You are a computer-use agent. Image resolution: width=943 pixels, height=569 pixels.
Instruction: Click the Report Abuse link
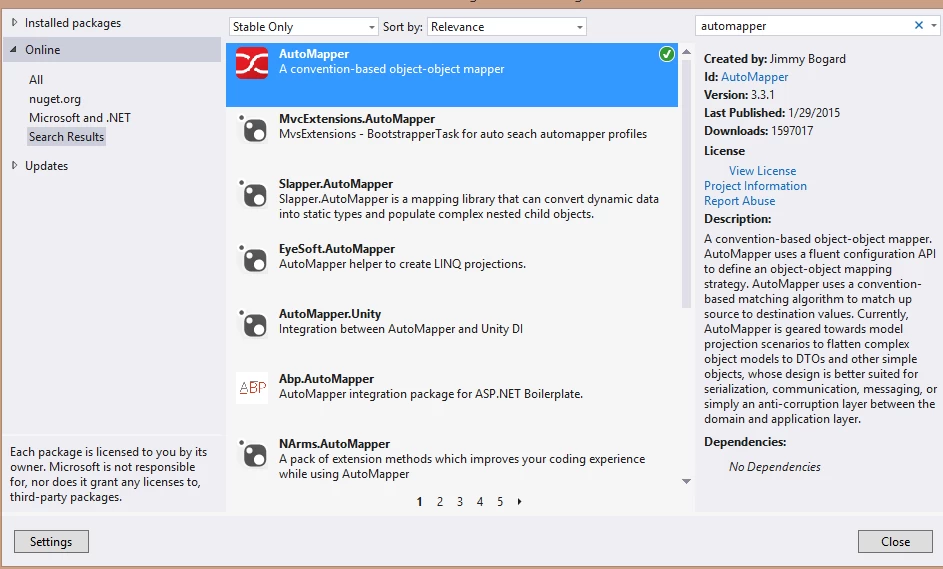pos(740,201)
